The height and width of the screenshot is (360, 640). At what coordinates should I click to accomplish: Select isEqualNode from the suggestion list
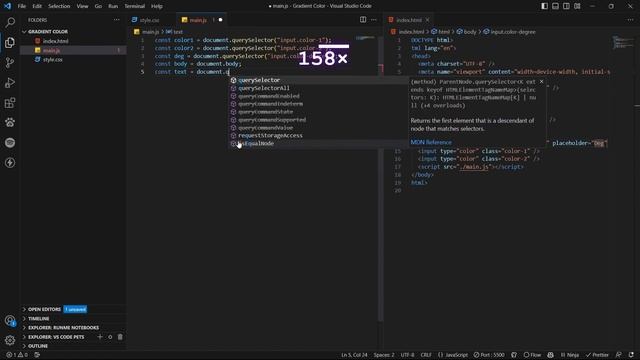[x=318, y=143]
